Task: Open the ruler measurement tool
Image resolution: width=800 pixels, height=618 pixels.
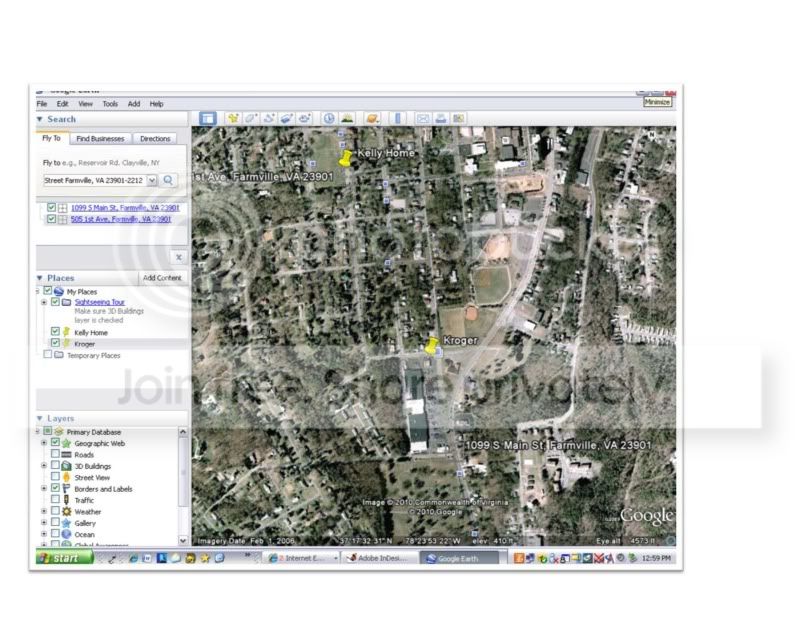Action: click(x=397, y=118)
